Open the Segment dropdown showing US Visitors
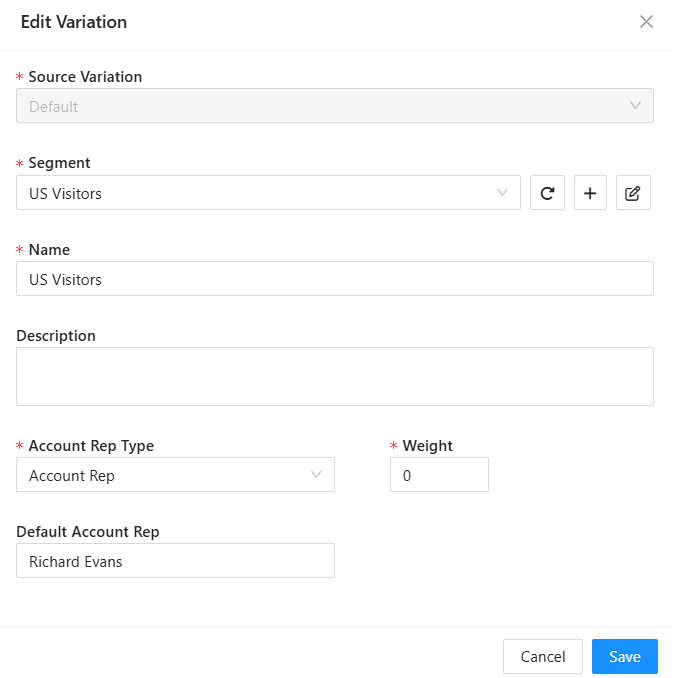This screenshot has height=678, width=676. tap(268, 193)
